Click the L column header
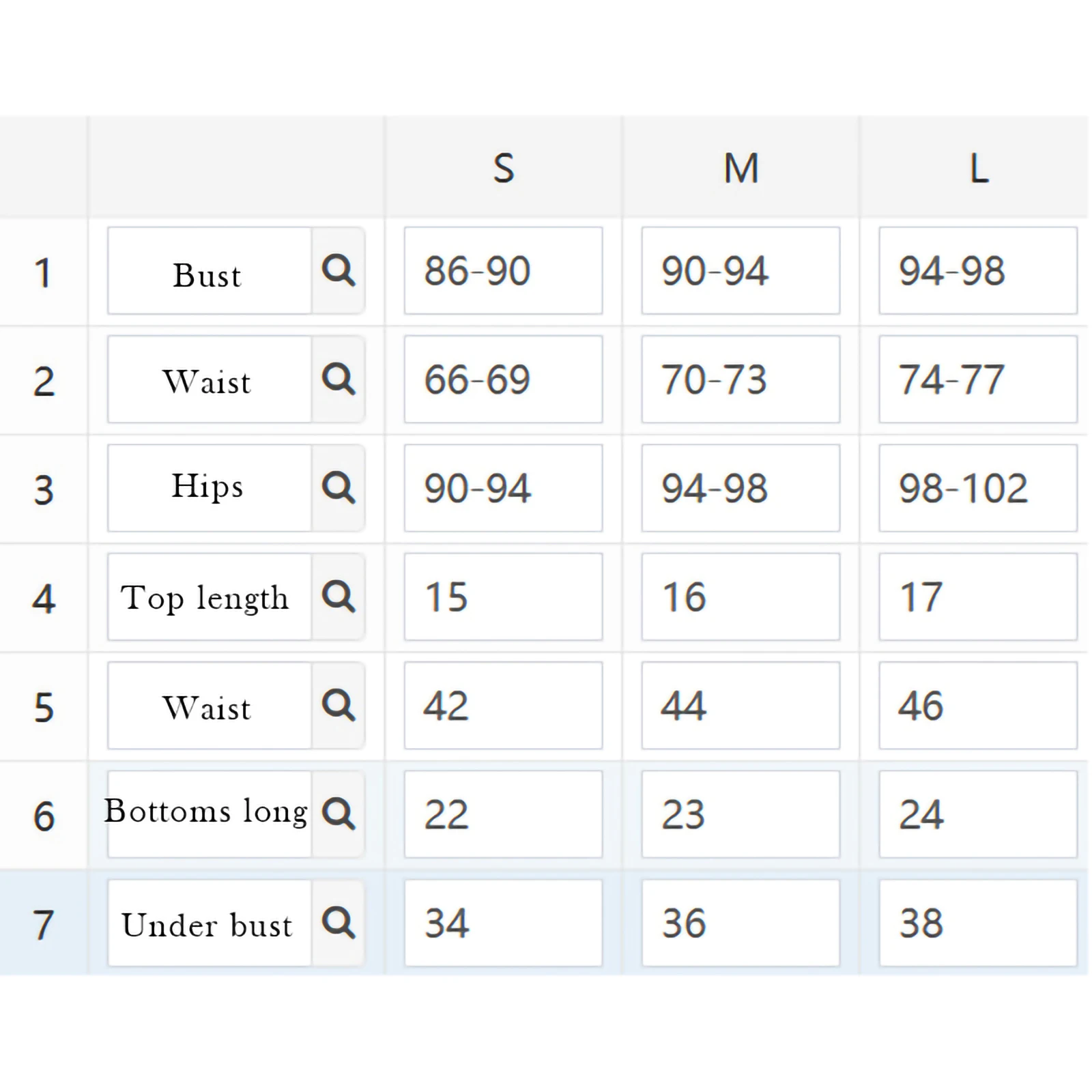The width and height of the screenshot is (1092, 1092). click(978, 168)
